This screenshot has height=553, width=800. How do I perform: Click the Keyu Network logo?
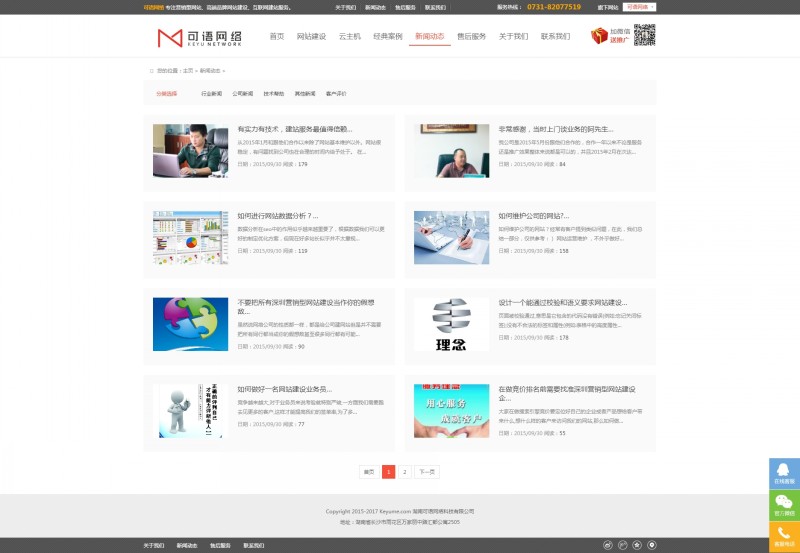coord(199,38)
